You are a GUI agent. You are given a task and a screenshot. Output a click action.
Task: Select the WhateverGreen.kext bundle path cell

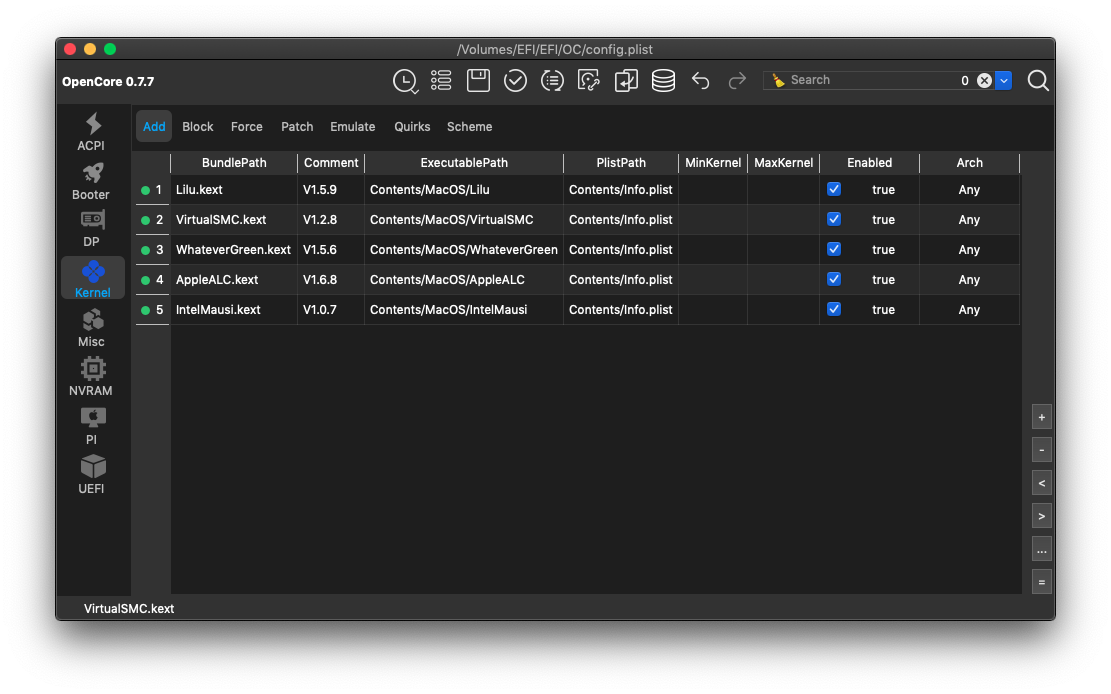coord(234,250)
